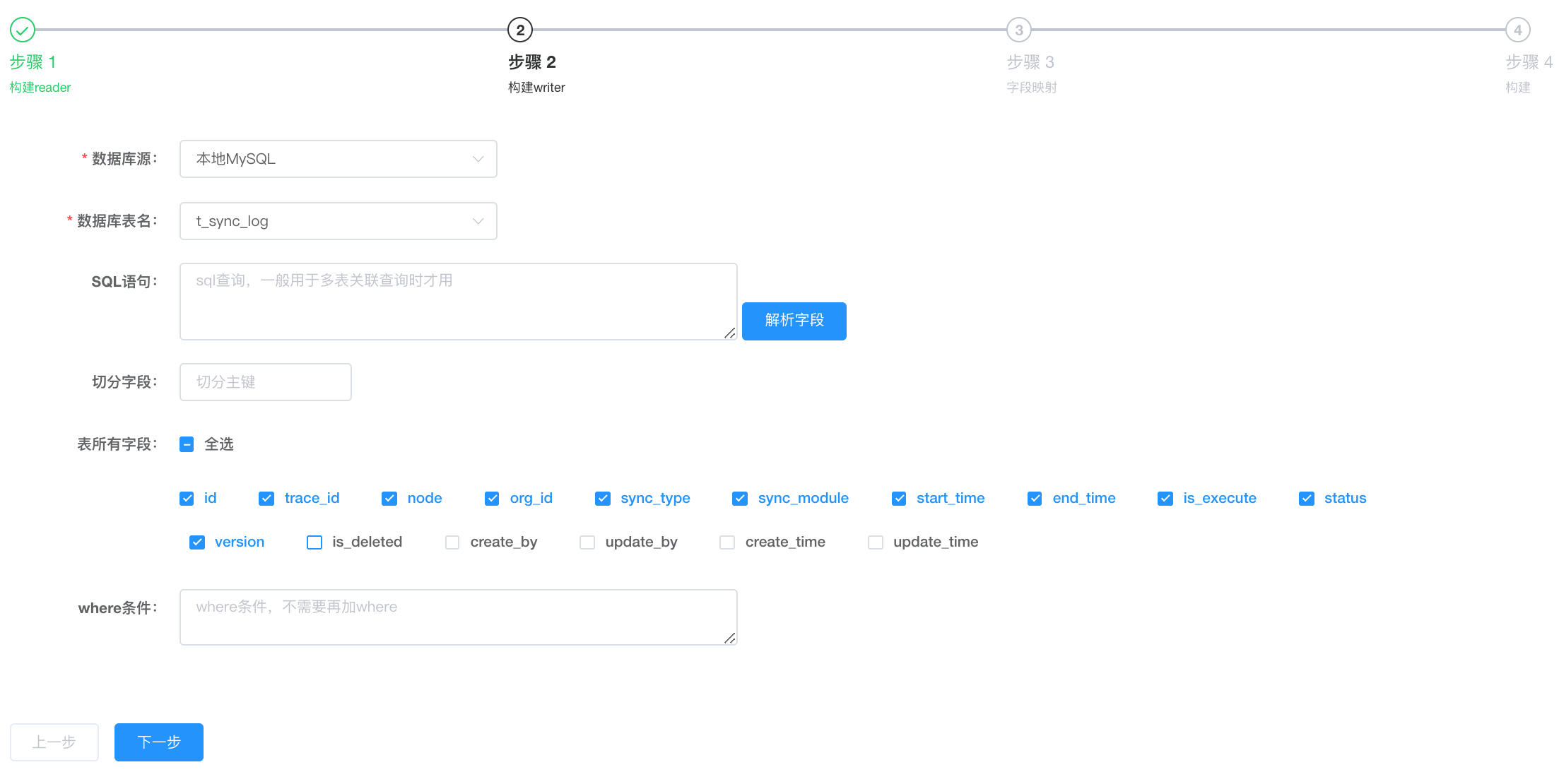Uncheck the org_id field checkbox
Viewport: 1559px width, 784px height.
(492, 499)
